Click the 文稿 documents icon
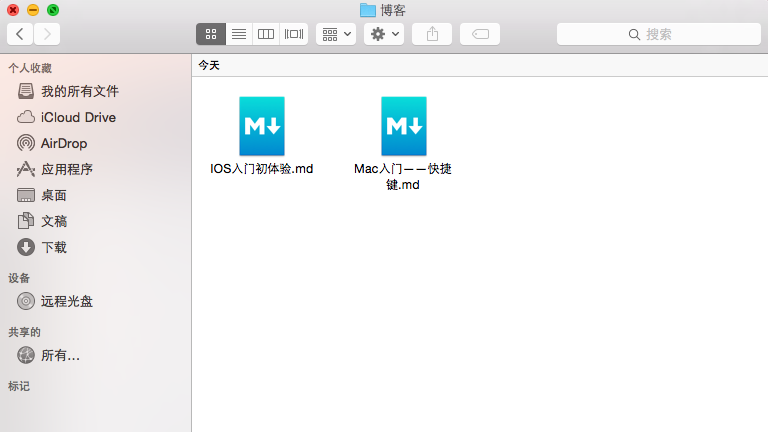This screenshot has width=768, height=432. click(x=26, y=221)
